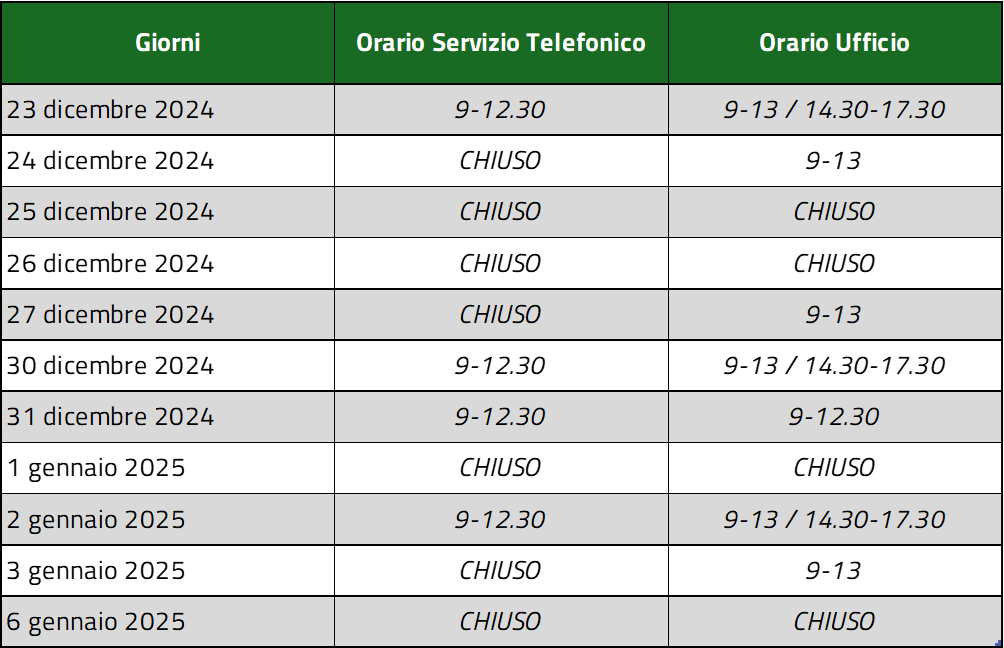
Task: Click the Giorni column header
Action: point(168,43)
